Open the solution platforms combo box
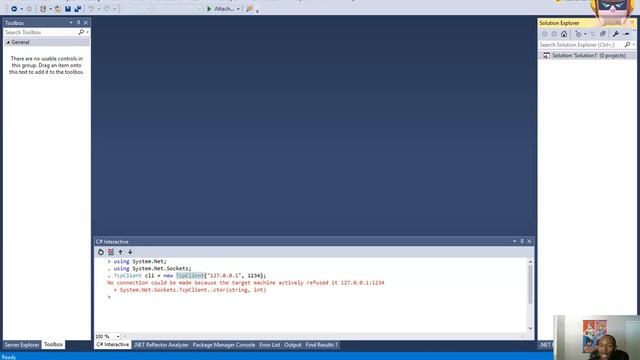The width and height of the screenshot is (640, 360). coord(178,9)
